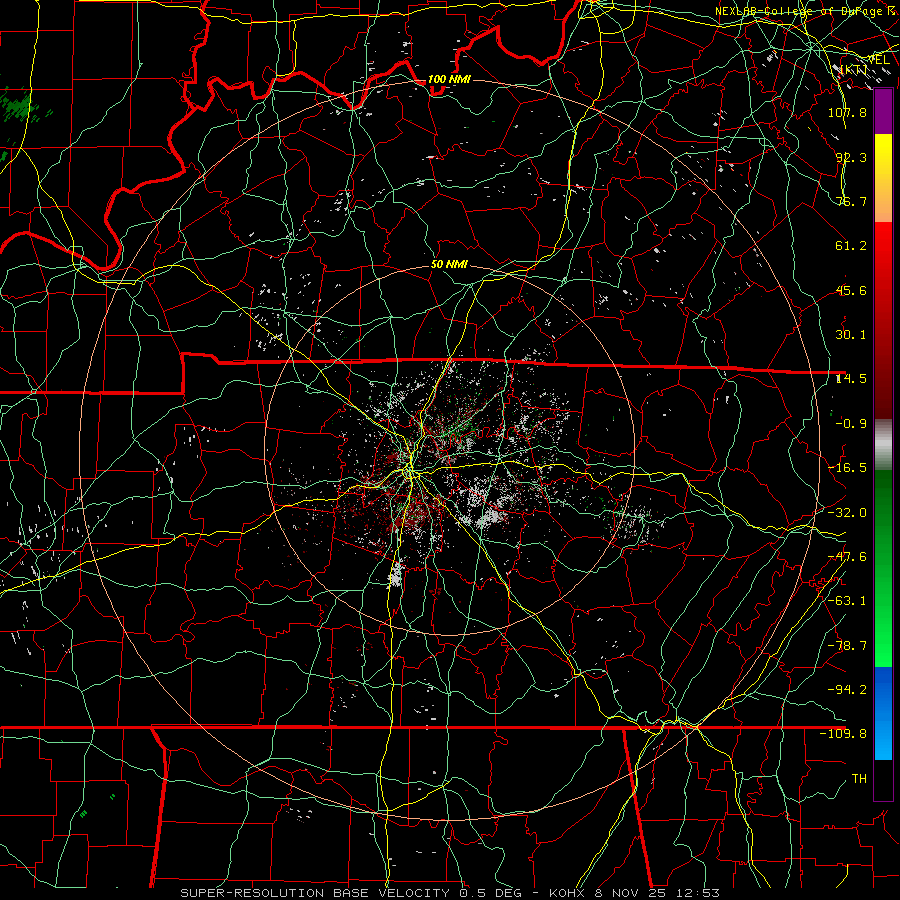Select the -78.7 velocity scale value
Image resolution: width=900 pixels, height=900 pixels.
tap(847, 646)
